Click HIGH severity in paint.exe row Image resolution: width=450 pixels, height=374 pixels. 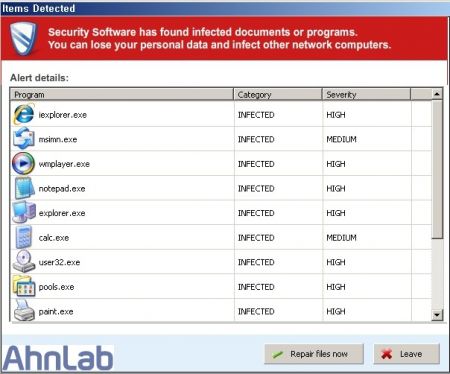pos(336,312)
